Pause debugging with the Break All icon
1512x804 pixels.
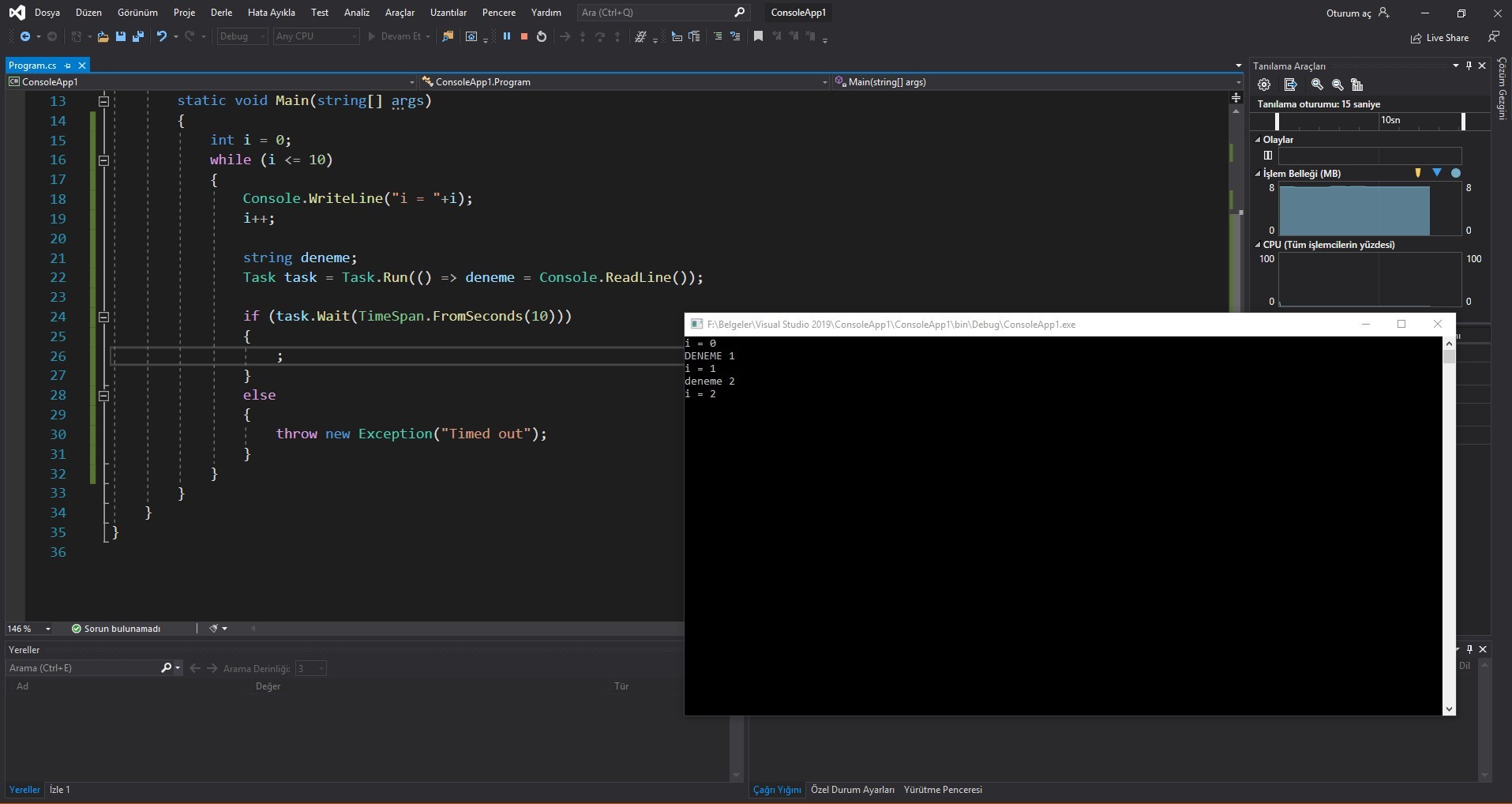coord(507,36)
